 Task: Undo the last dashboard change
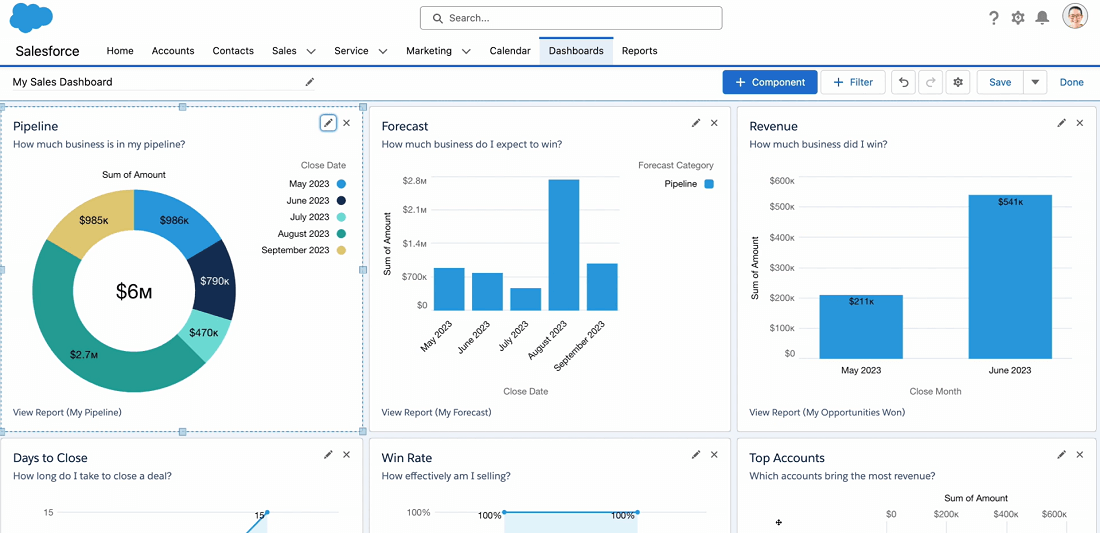coord(904,82)
